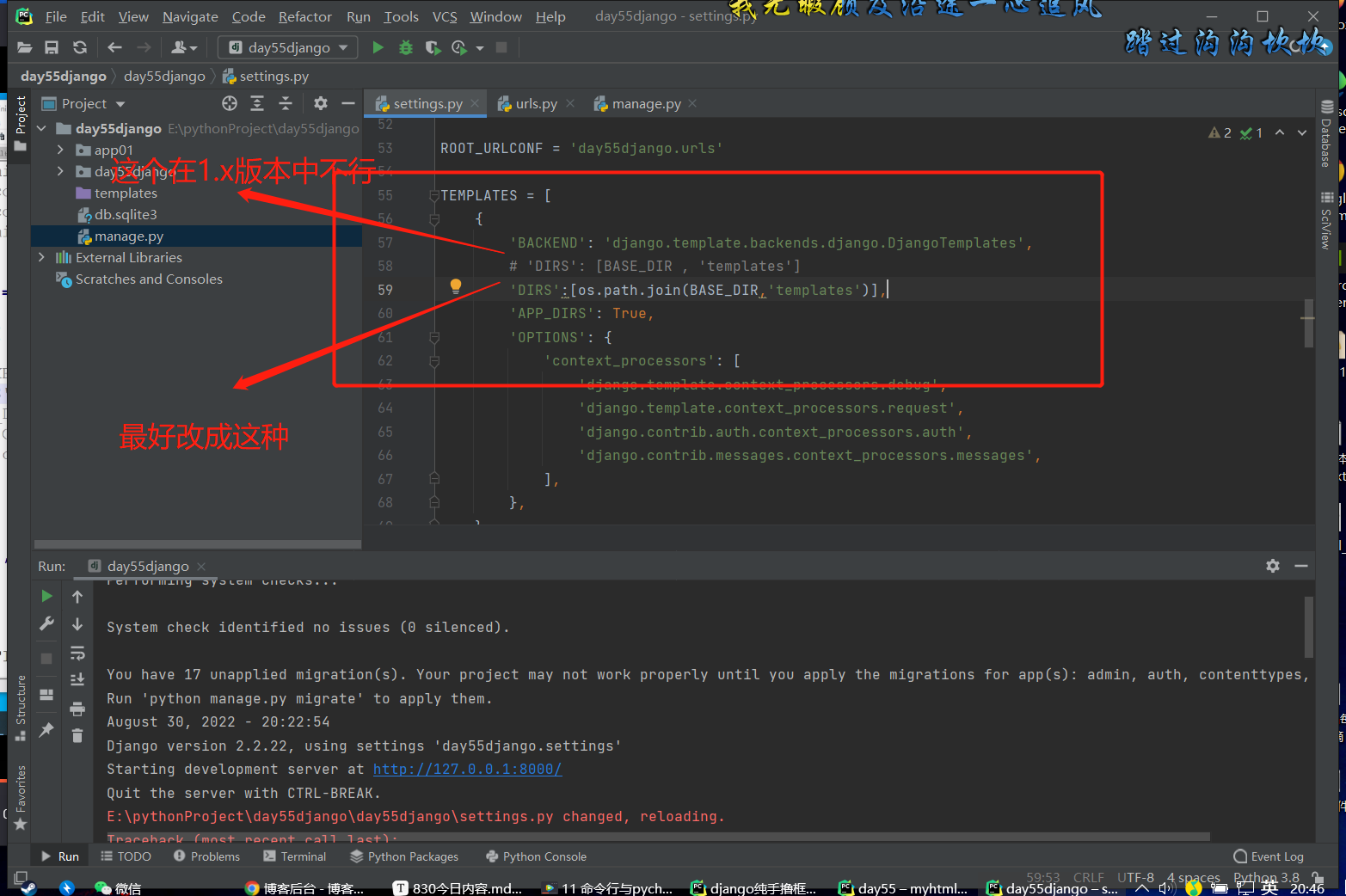Viewport: 1346px width, 896px height.
Task: Rerun day55django in the Run panel
Action: click(x=46, y=596)
